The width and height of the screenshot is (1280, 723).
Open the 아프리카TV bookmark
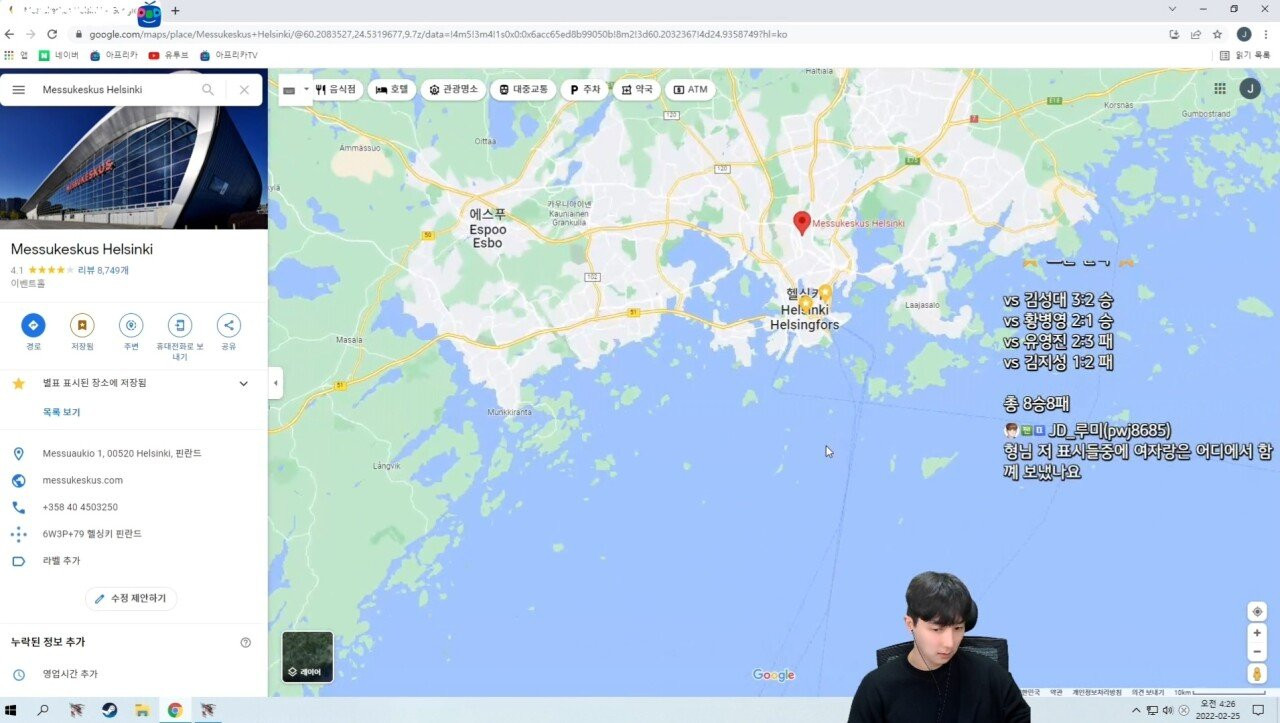point(229,55)
